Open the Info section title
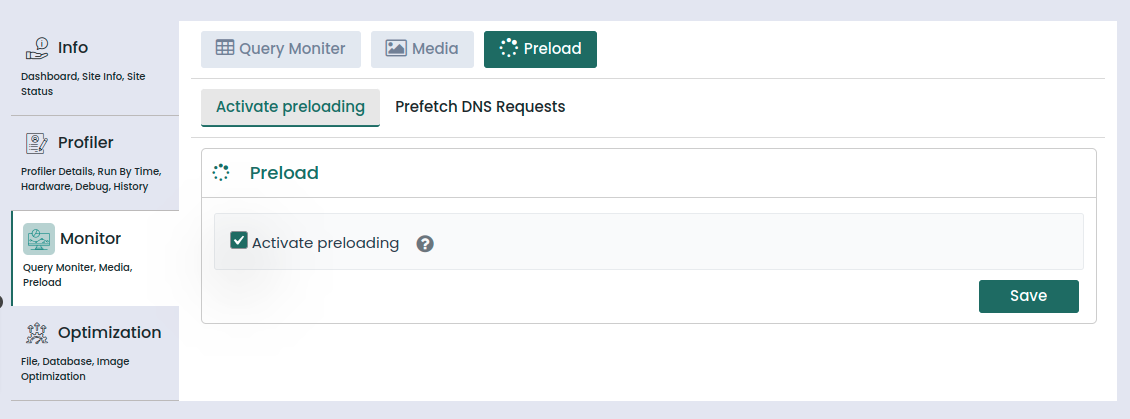Viewport: 1130px width, 419px height. click(73, 48)
